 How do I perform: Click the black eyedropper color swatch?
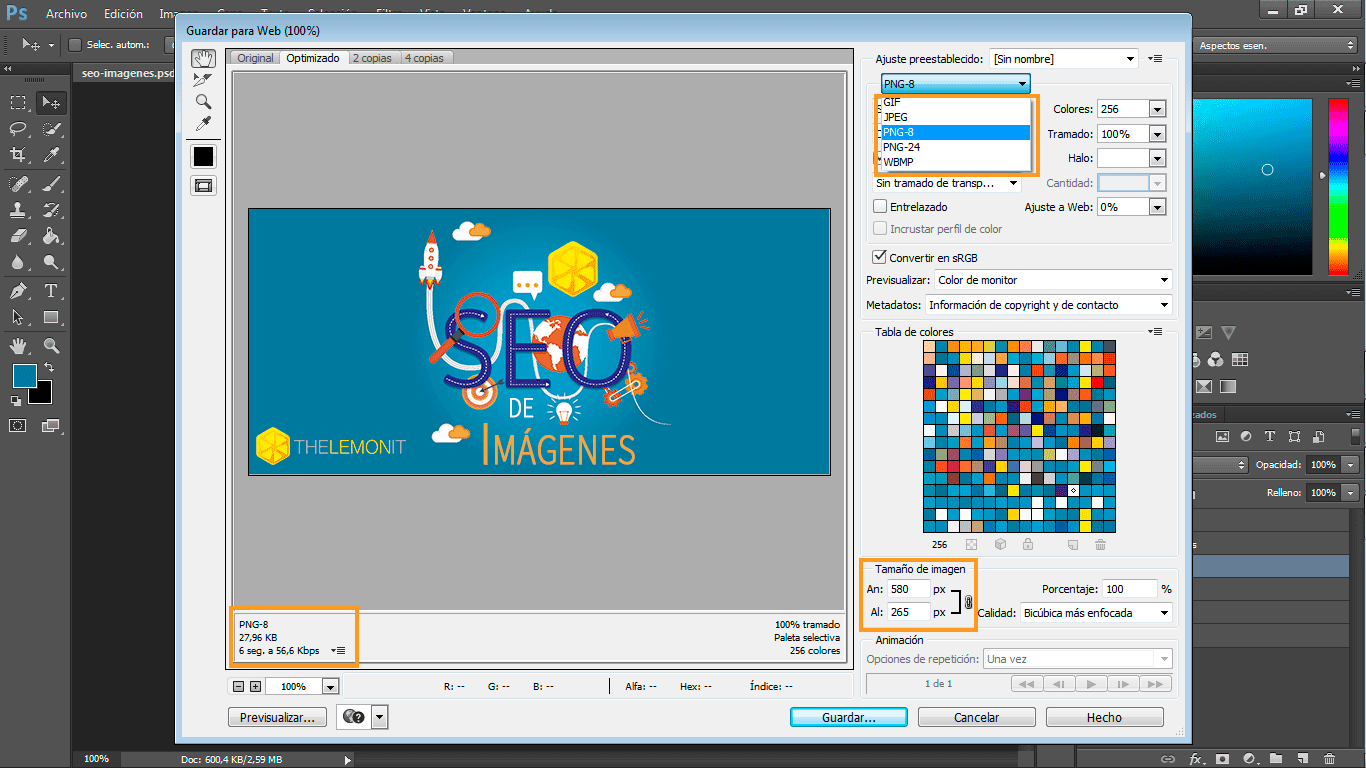203,156
